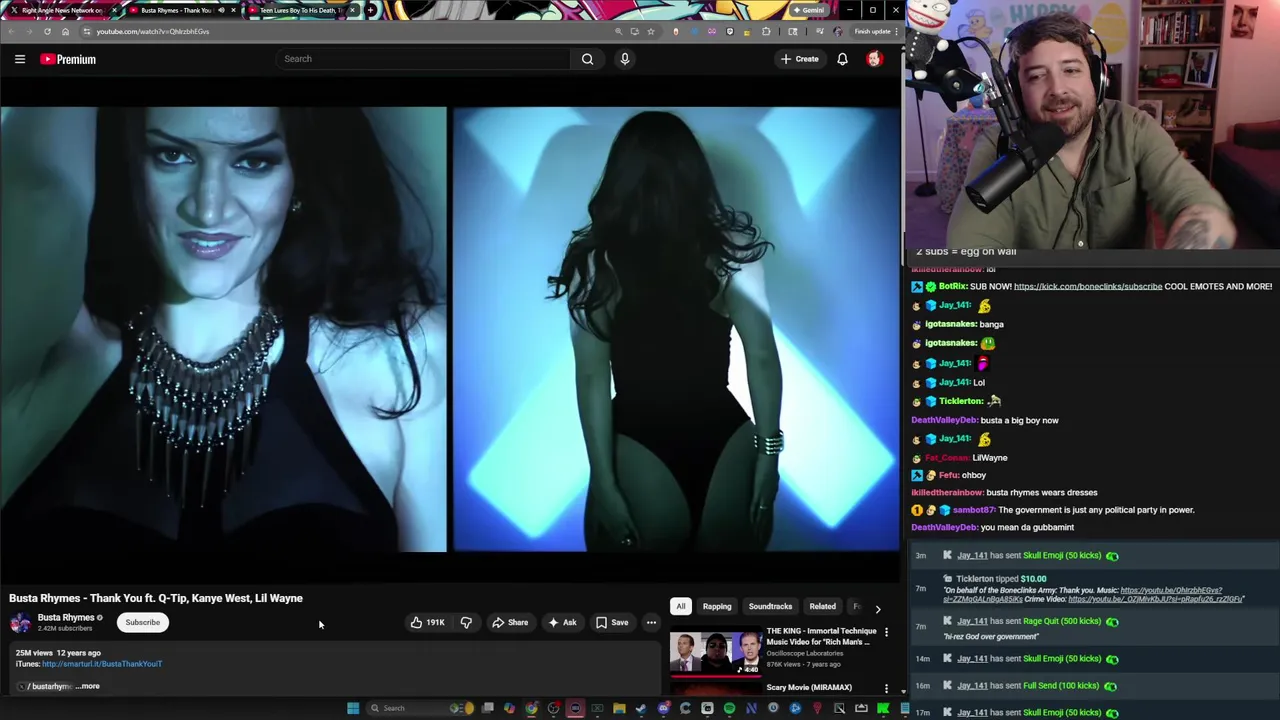Open the Windows Start button
1280x720 pixels.
coord(352,708)
